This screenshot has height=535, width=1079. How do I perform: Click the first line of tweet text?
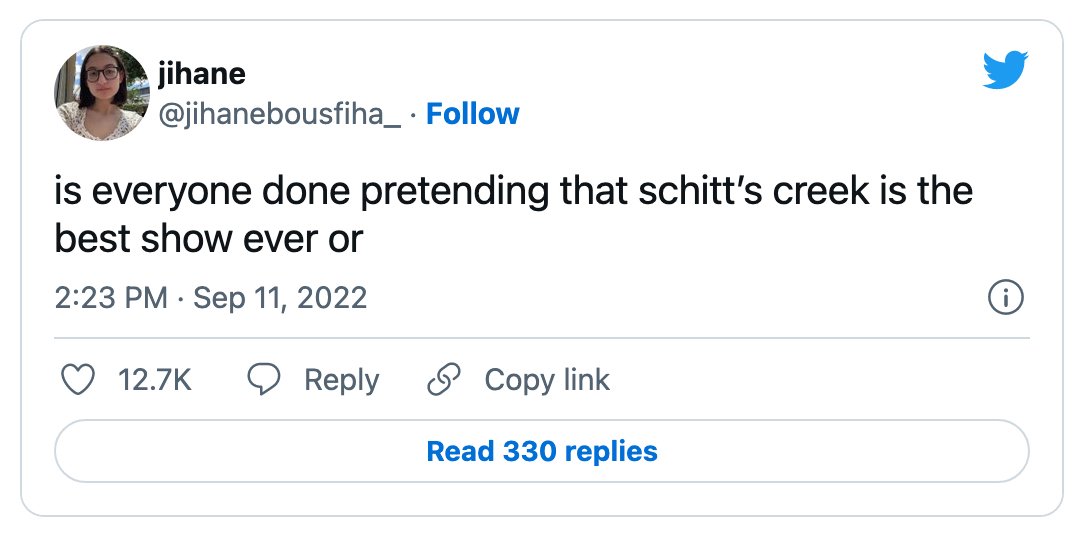pyautogui.click(x=514, y=192)
